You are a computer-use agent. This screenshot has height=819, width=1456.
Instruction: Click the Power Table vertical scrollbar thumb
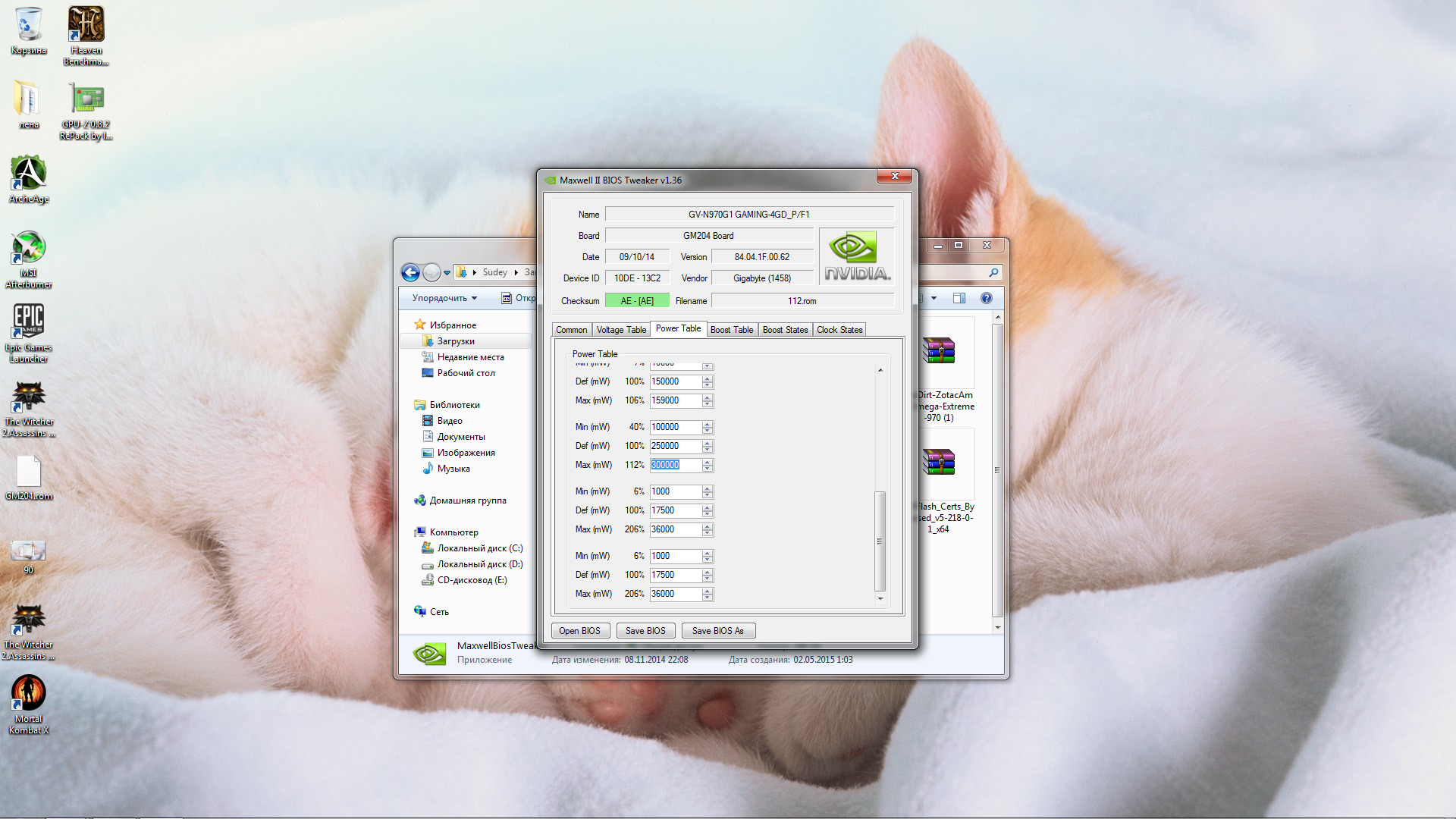click(880, 541)
